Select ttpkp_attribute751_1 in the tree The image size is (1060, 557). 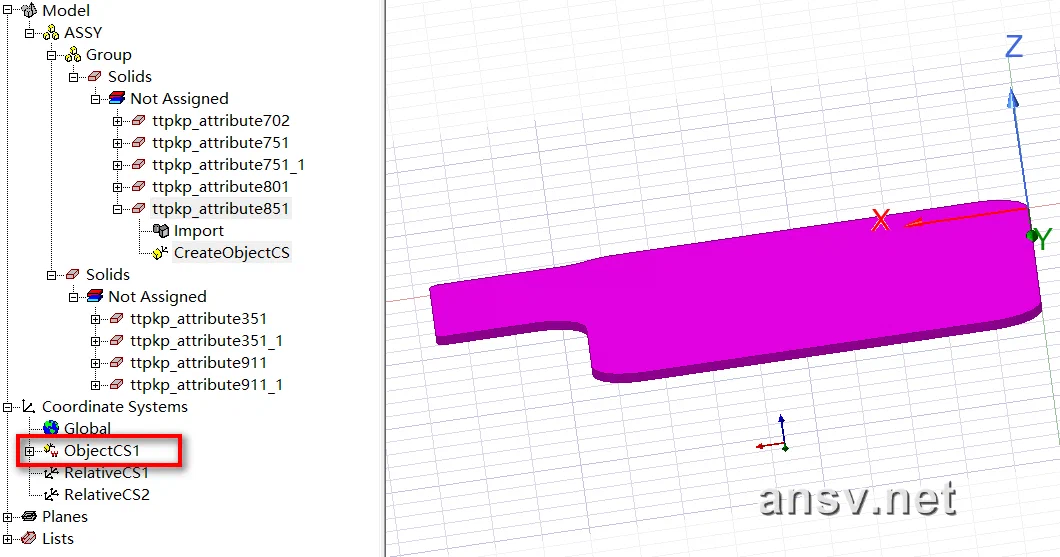(x=228, y=164)
